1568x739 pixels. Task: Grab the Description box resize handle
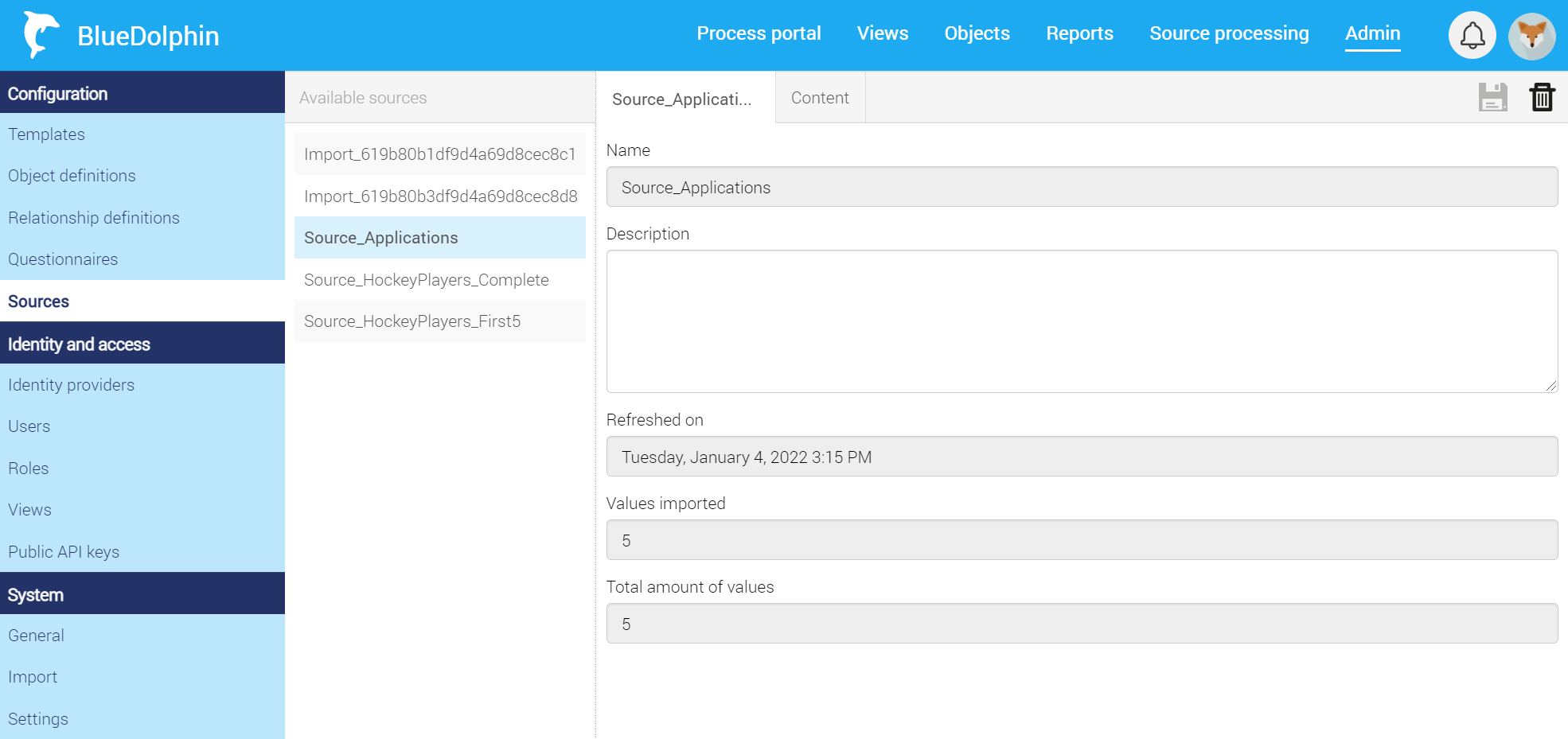tap(1550, 386)
